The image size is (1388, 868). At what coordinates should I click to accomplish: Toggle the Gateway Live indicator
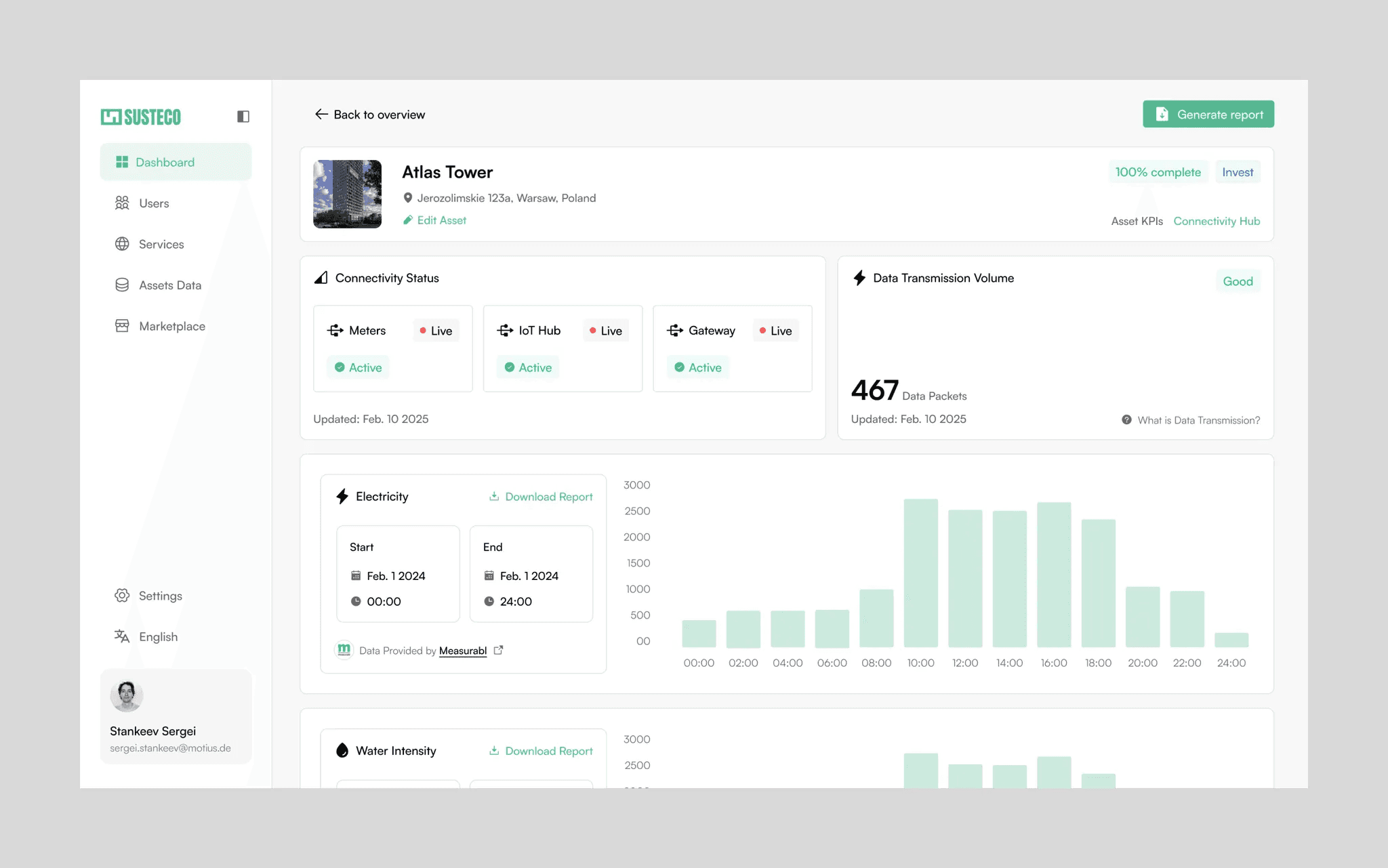point(775,331)
